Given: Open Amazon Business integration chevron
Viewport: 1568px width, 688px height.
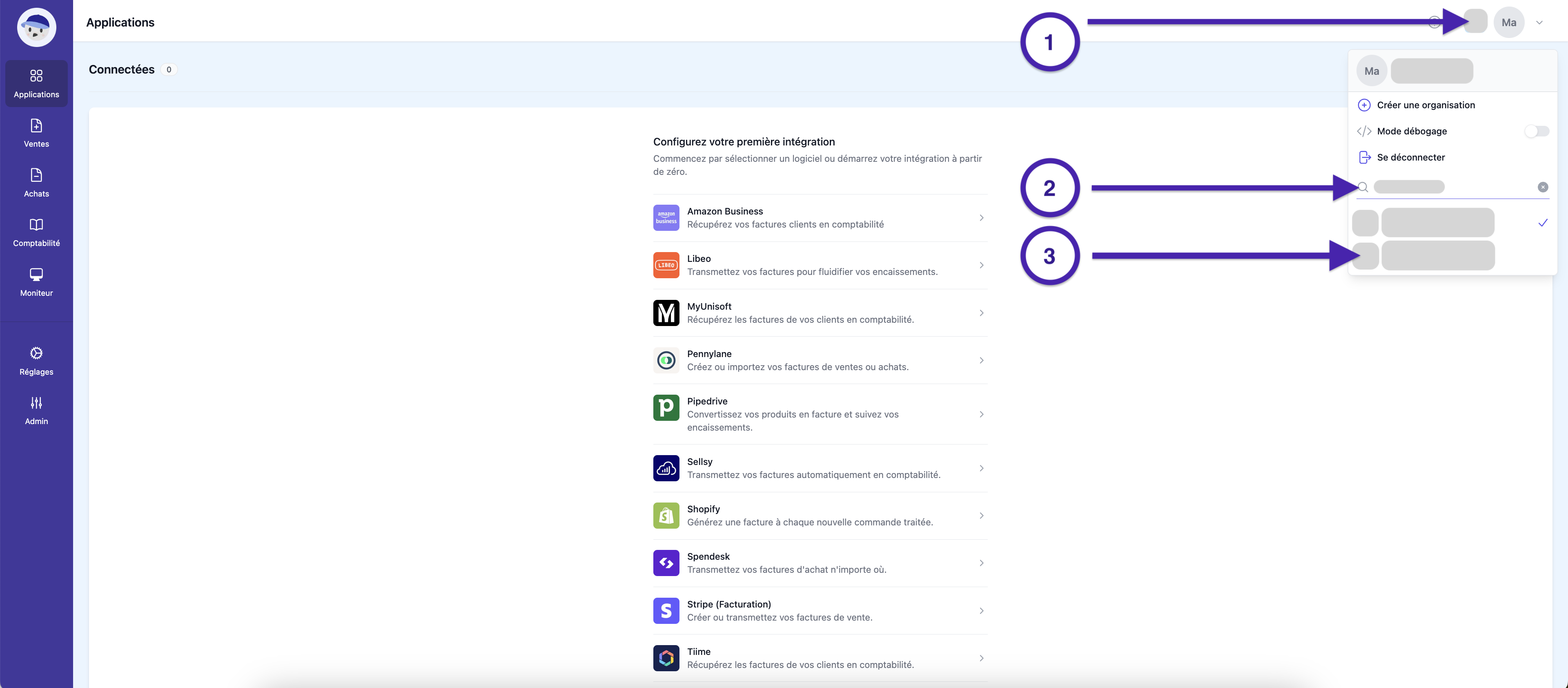Looking at the screenshot, I should point(981,218).
